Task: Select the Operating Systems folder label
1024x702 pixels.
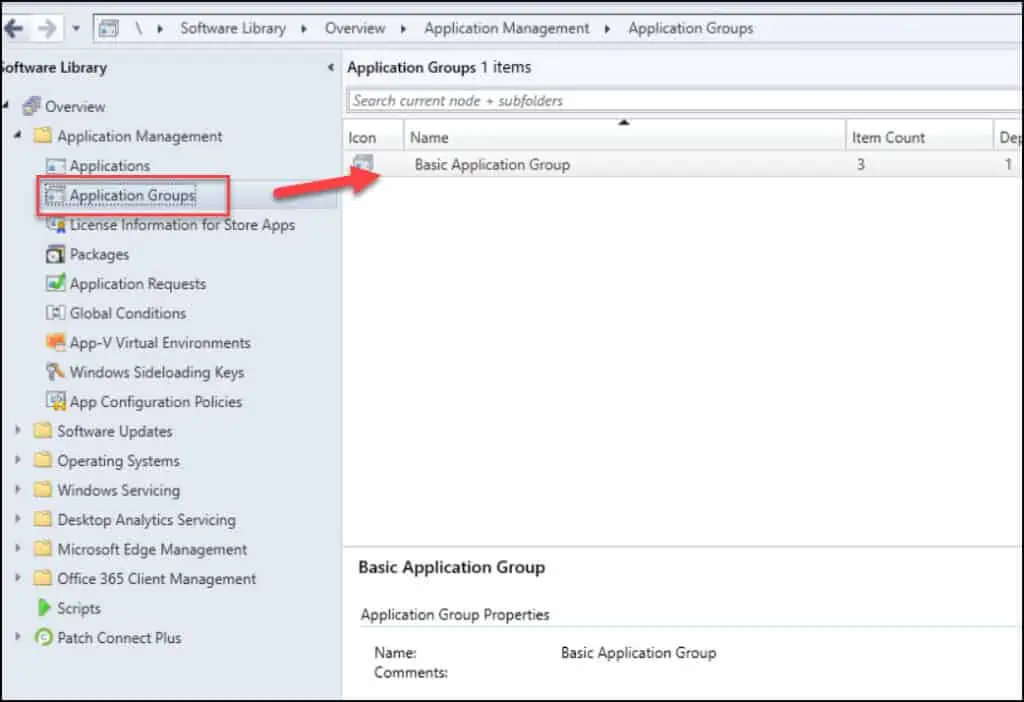Action: (118, 461)
